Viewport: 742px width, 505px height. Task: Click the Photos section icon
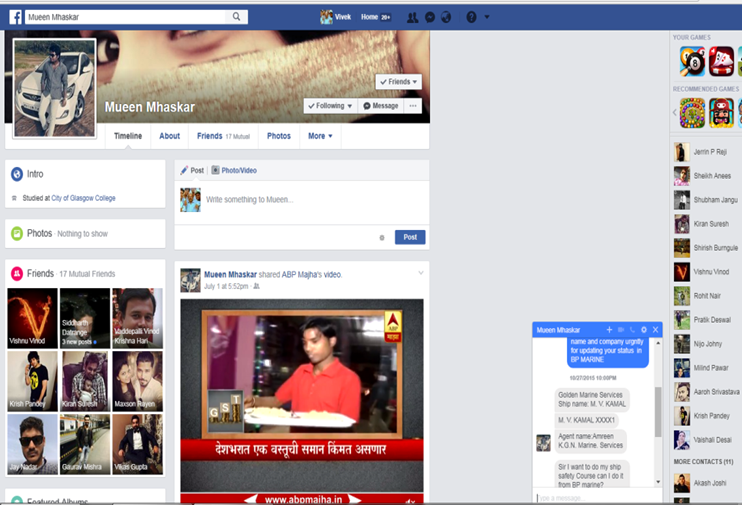[17, 233]
